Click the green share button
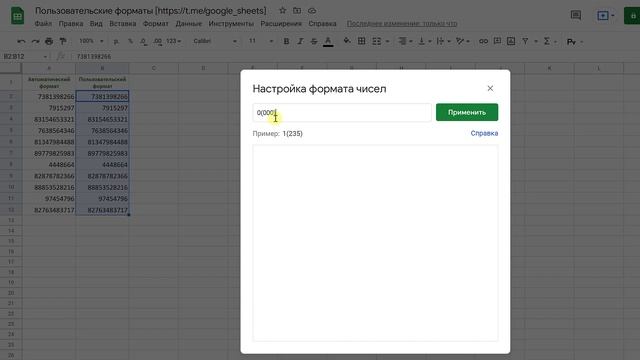640x360 pixels. tap(632, 16)
